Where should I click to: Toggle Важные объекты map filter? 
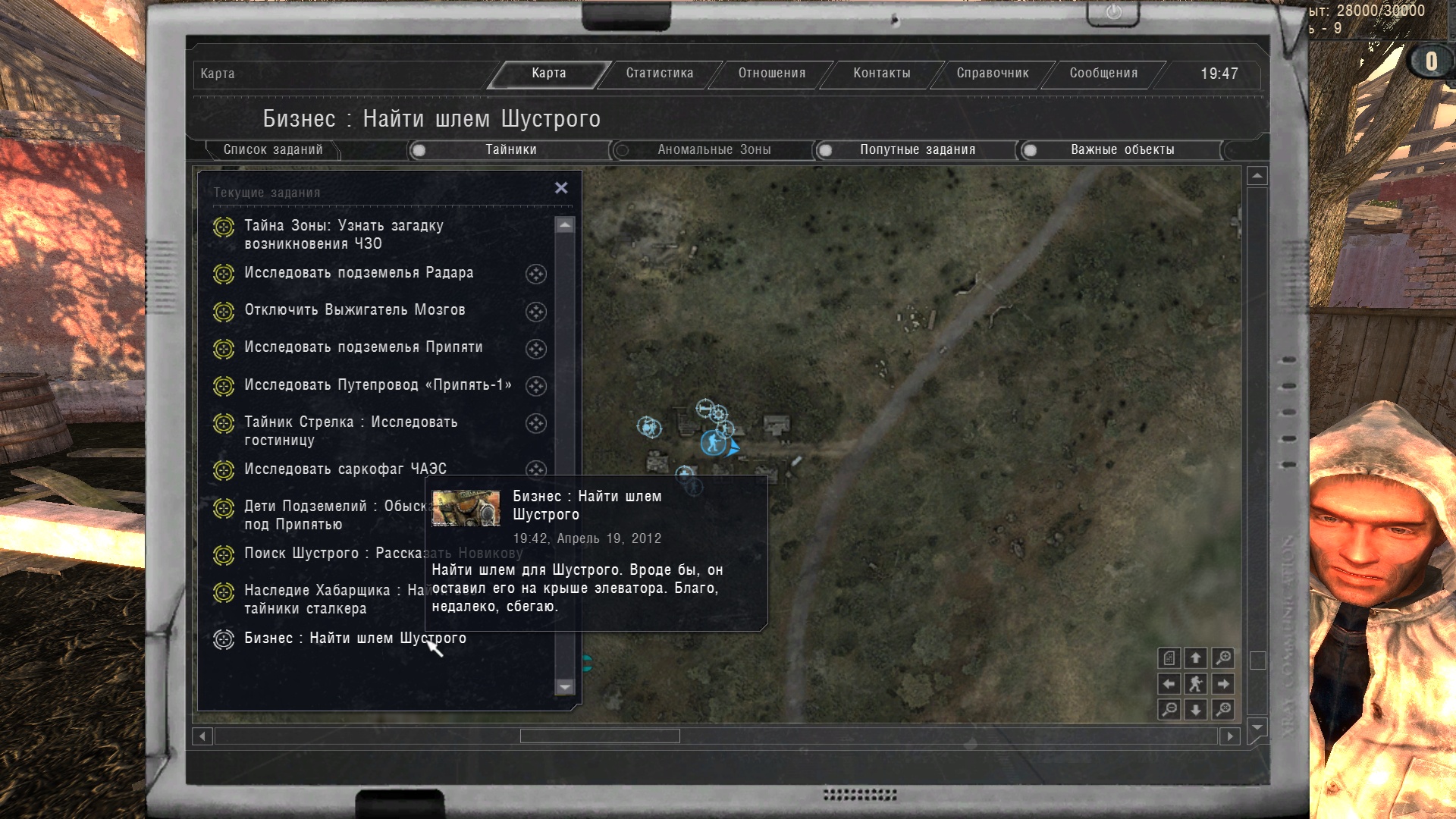point(1121,150)
